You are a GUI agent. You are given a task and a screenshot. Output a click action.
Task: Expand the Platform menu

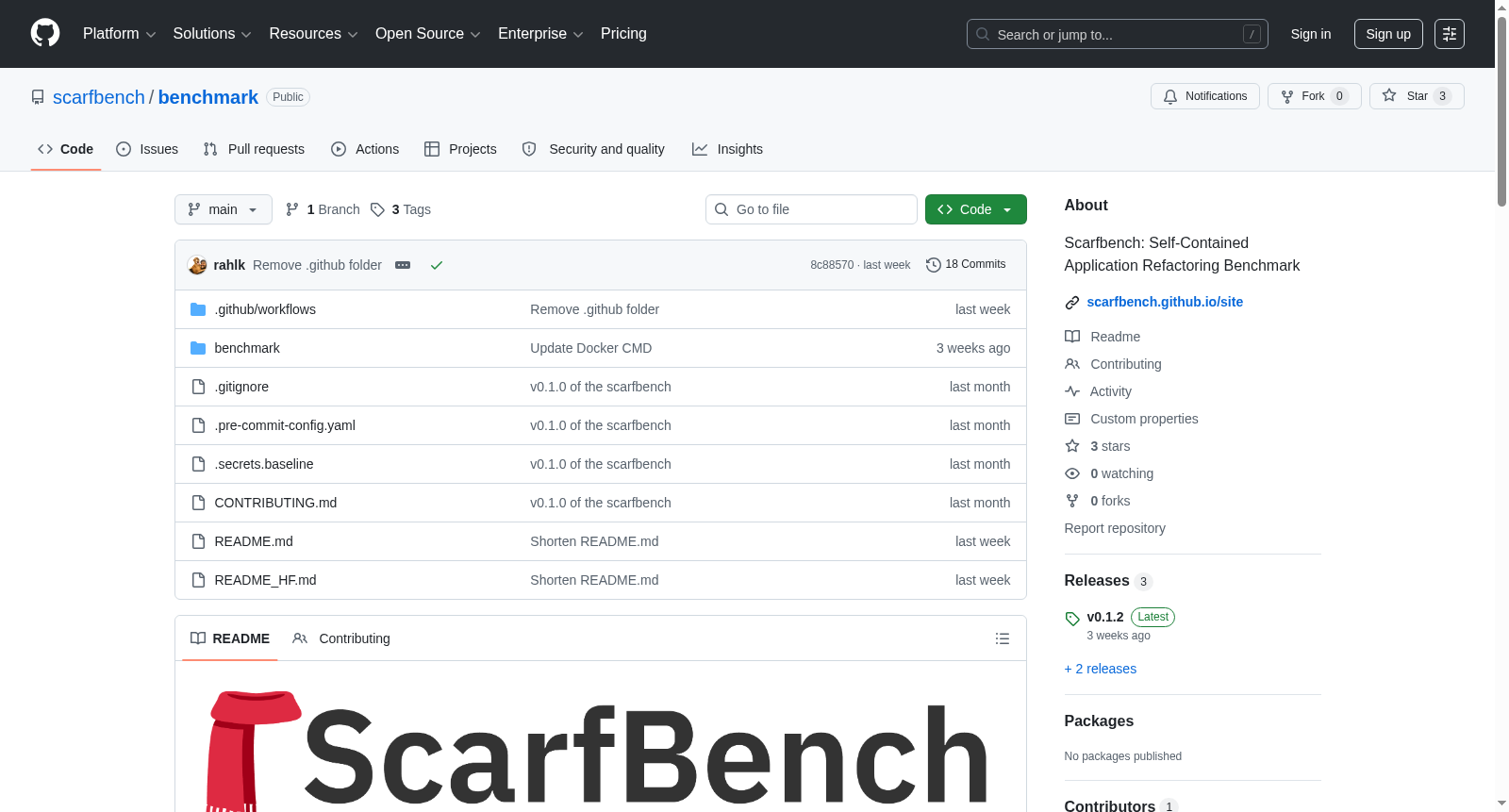point(119,34)
